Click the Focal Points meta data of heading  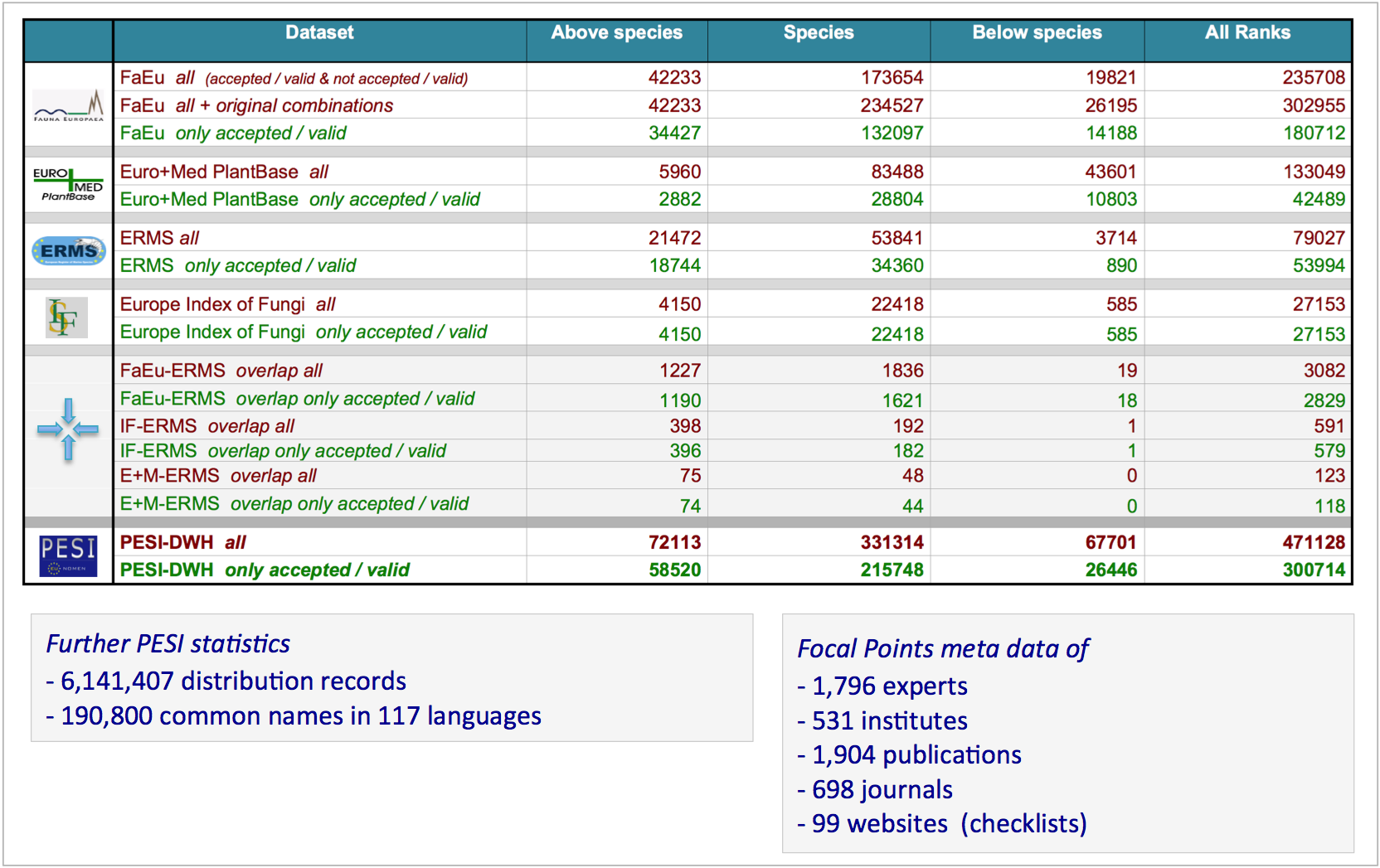(943, 648)
